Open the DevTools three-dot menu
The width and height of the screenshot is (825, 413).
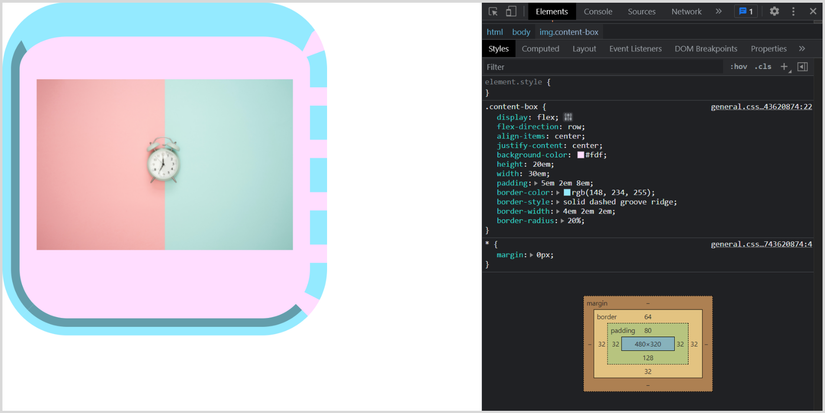[x=793, y=11]
